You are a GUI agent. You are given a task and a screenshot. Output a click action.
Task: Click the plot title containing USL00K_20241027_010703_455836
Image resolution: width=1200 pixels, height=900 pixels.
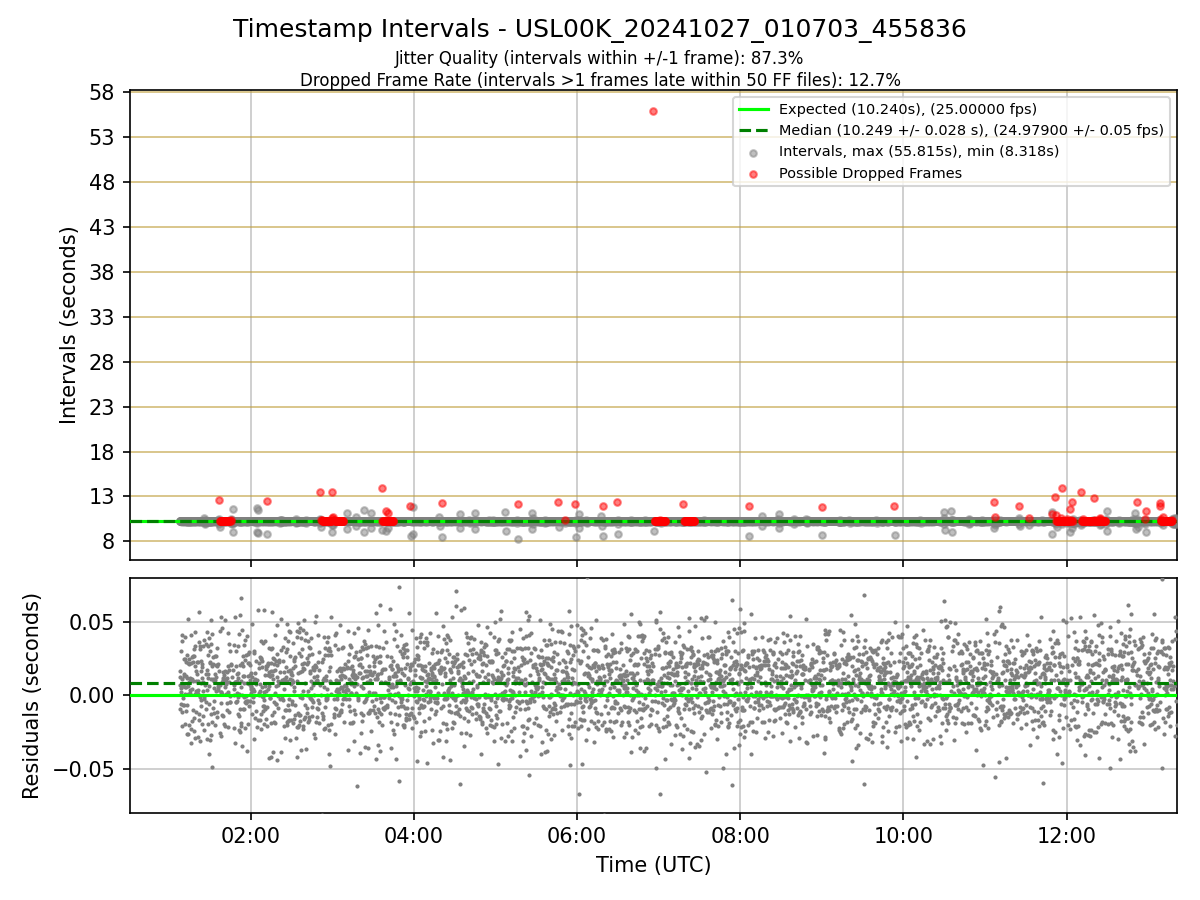coord(600,29)
